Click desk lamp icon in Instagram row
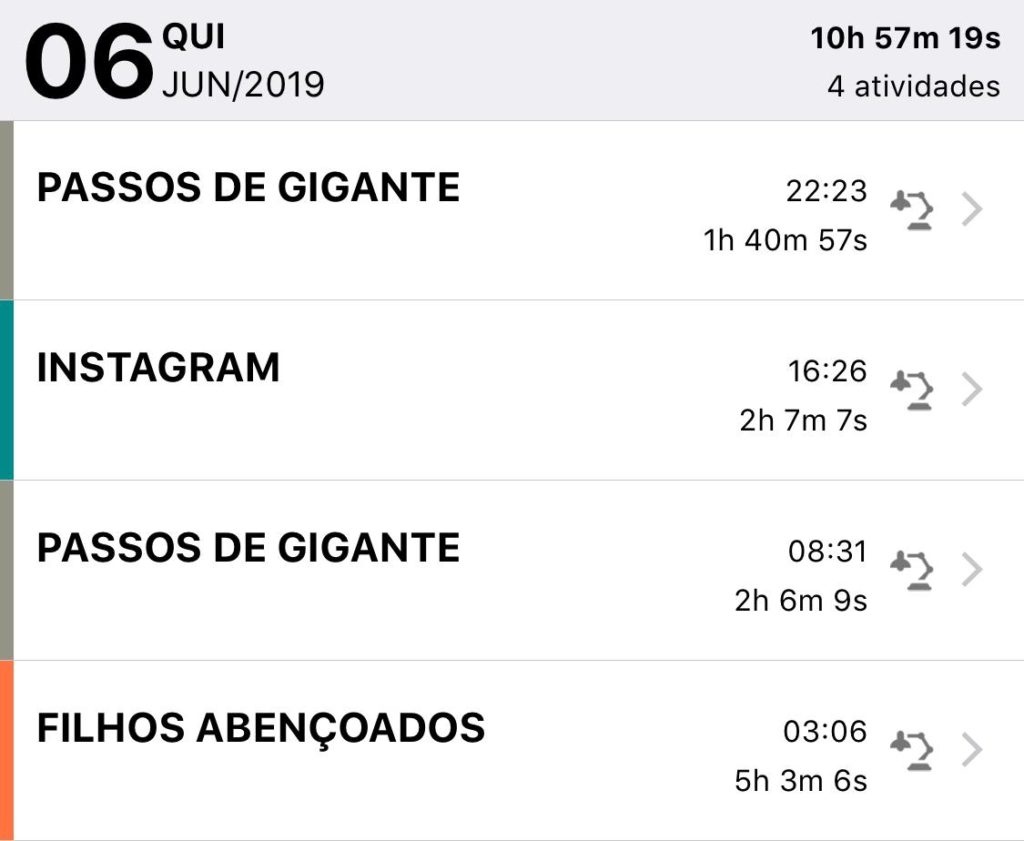The width and height of the screenshot is (1024, 841). click(x=912, y=390)
